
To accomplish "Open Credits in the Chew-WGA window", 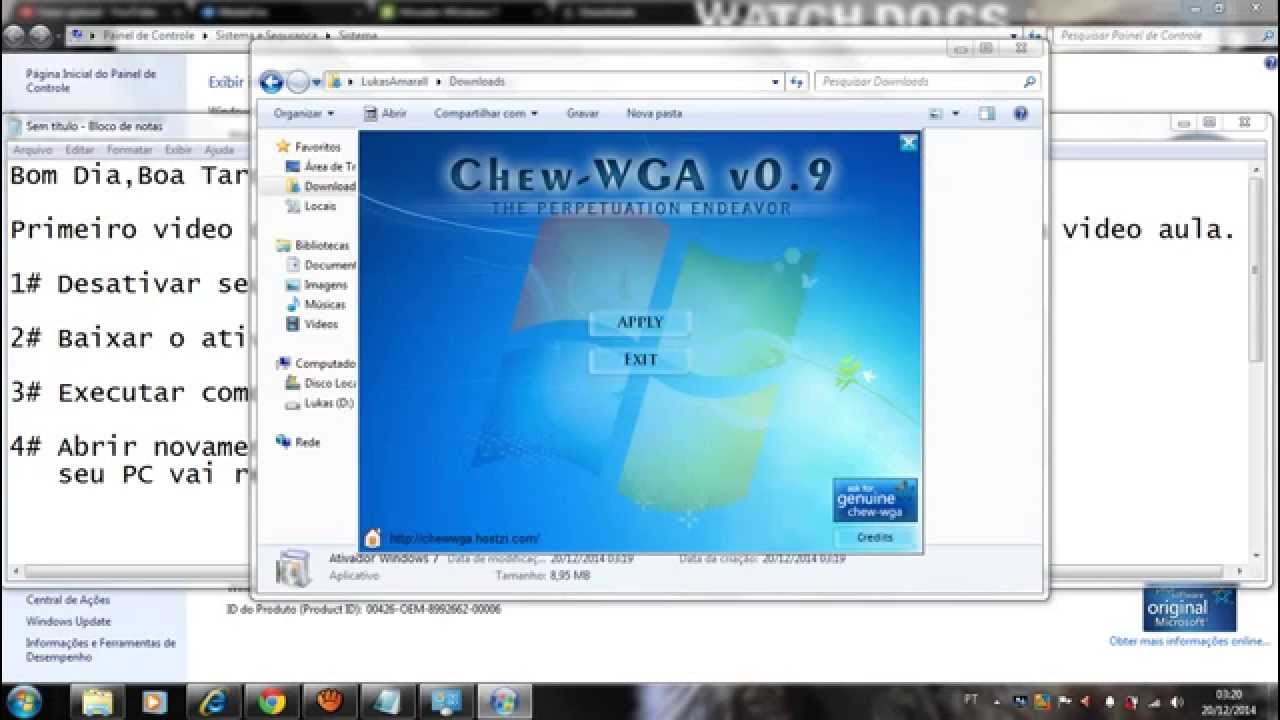I will pos(875,537).
